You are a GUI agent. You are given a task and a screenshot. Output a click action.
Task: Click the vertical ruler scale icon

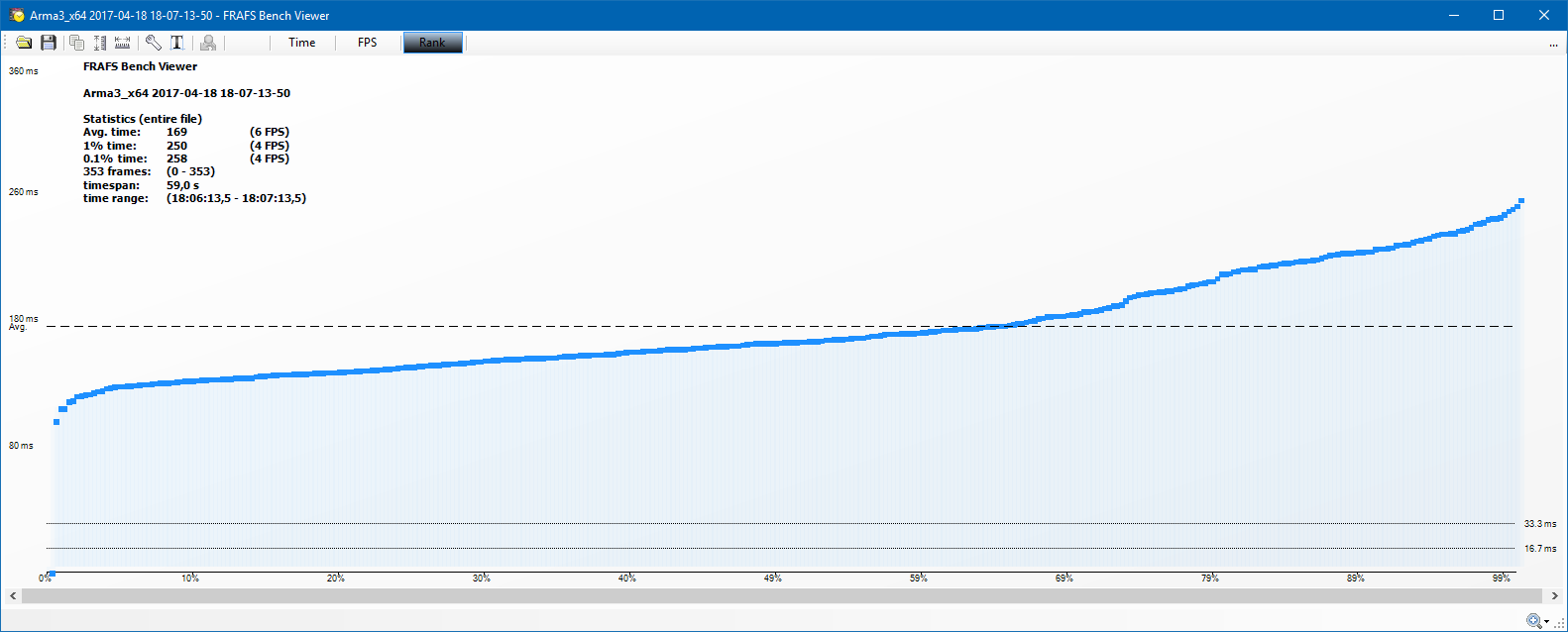point(99,43)
